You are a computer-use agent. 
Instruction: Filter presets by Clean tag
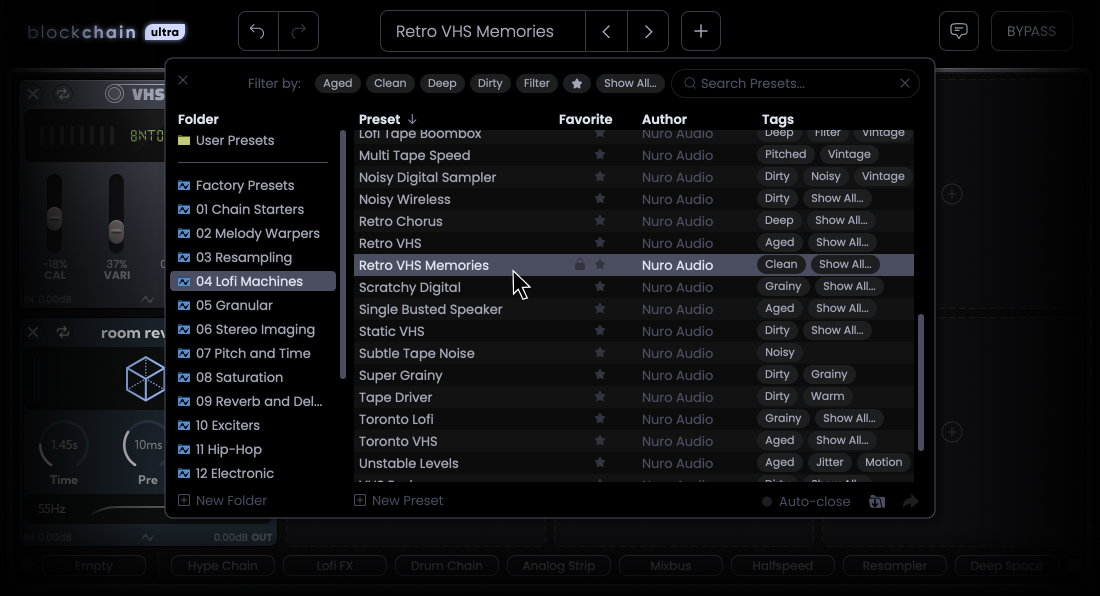click(x=390, y=83)
